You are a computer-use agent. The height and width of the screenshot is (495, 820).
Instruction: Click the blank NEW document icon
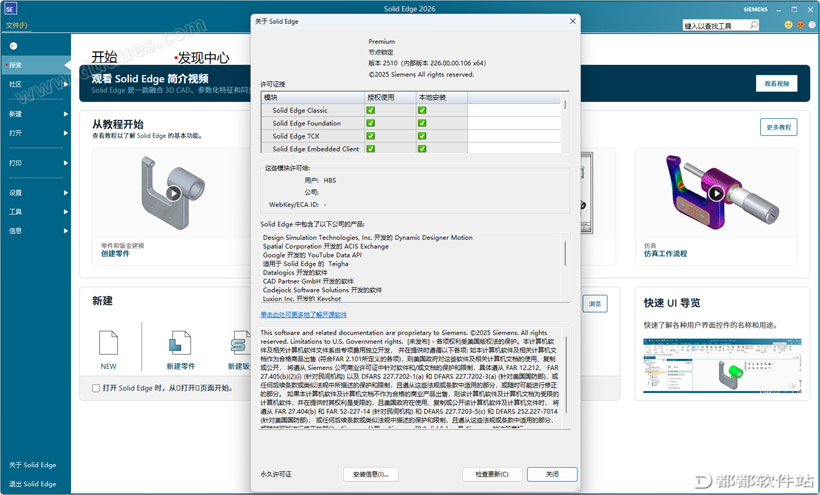coord(108,343)
